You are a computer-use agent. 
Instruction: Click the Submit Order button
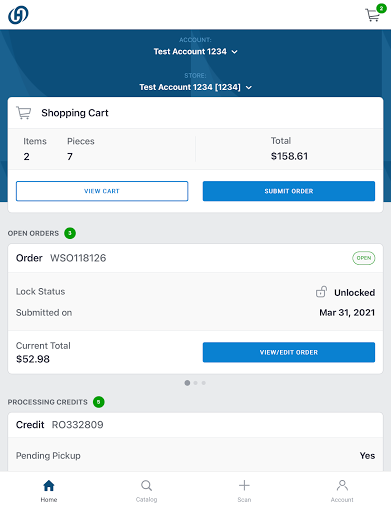289,191
